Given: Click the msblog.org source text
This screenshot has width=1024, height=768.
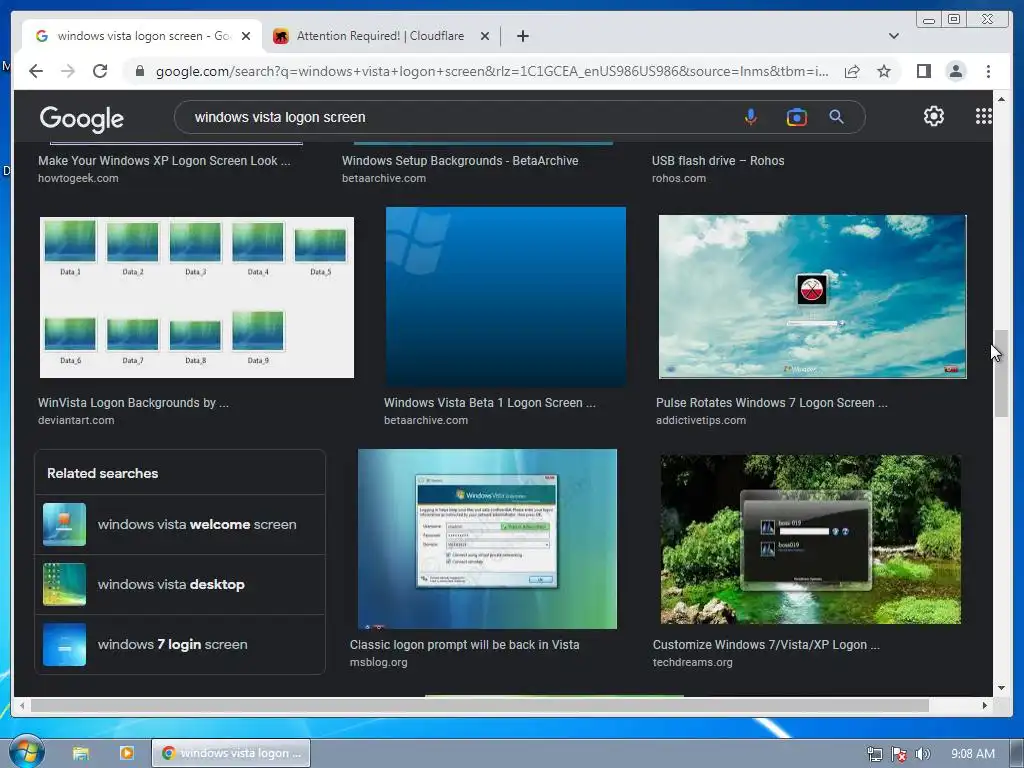Looking at the screenshot, I should coord(378,662).
